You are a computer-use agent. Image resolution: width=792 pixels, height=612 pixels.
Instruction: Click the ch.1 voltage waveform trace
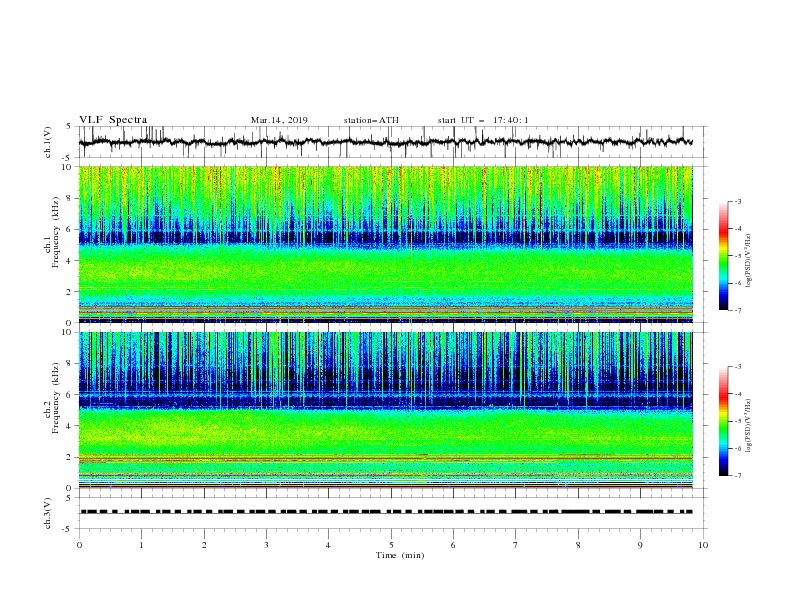tap(385, 142)
